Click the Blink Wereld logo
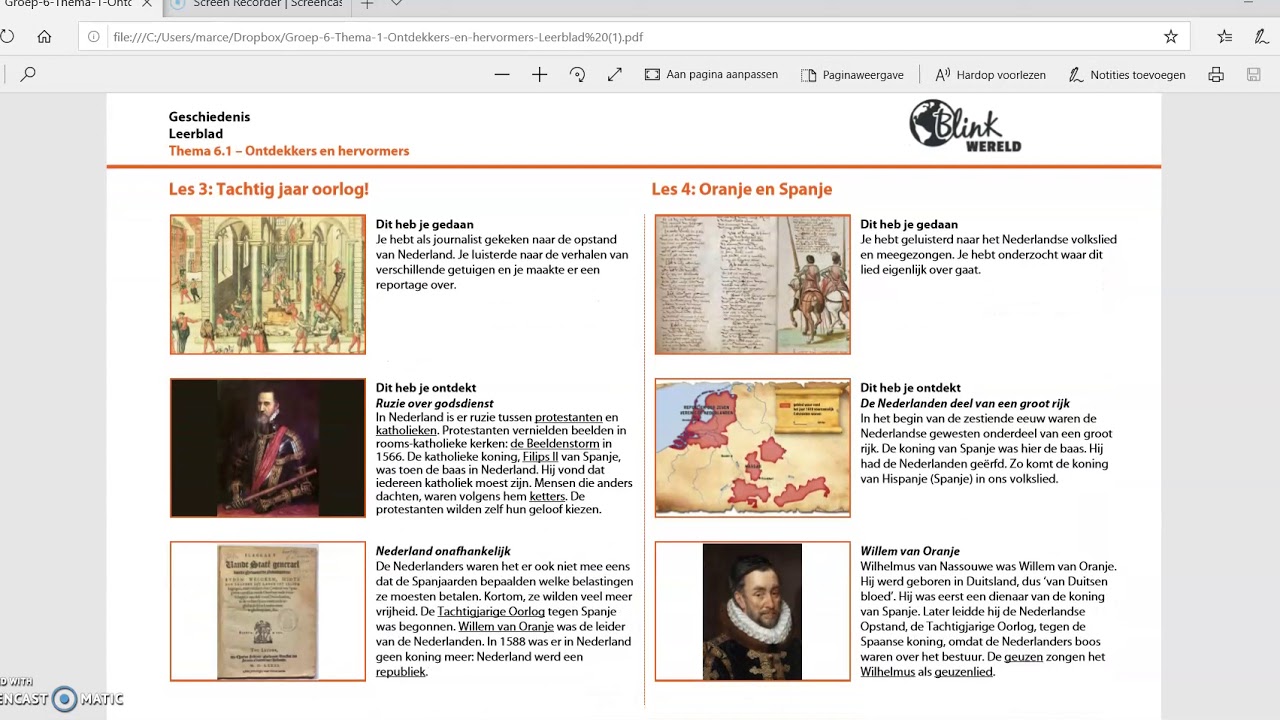This screenshot has width=1280, height=720. click(x=964, y=126)
